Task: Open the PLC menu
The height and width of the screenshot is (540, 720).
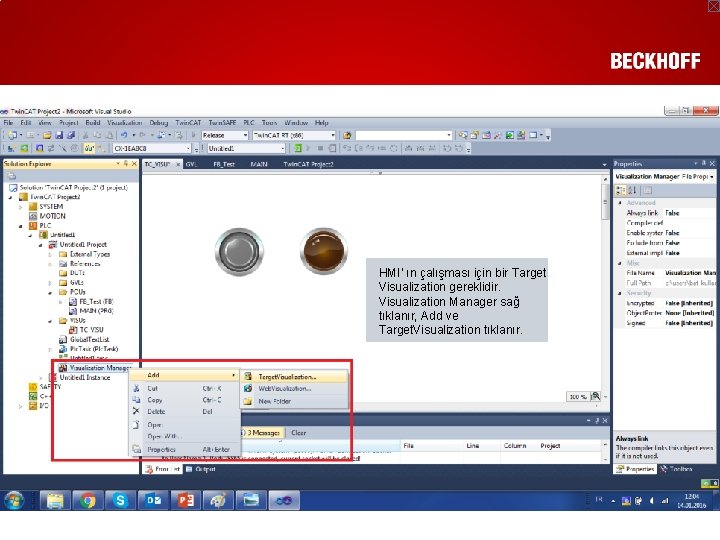Action: coord(249,123)
